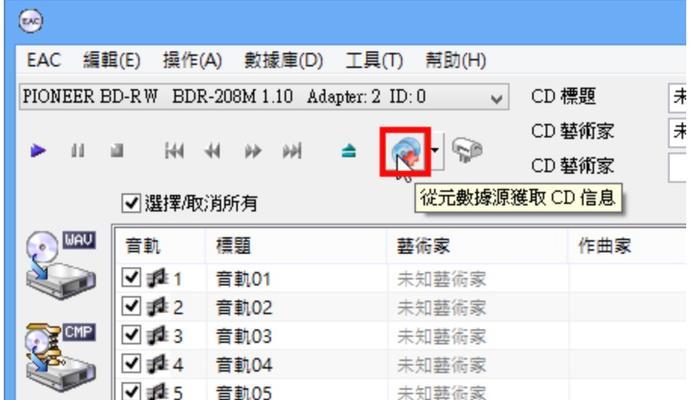696x400 pixels.
Task: Click the CD 標題 input field
Action: point(677,97)
